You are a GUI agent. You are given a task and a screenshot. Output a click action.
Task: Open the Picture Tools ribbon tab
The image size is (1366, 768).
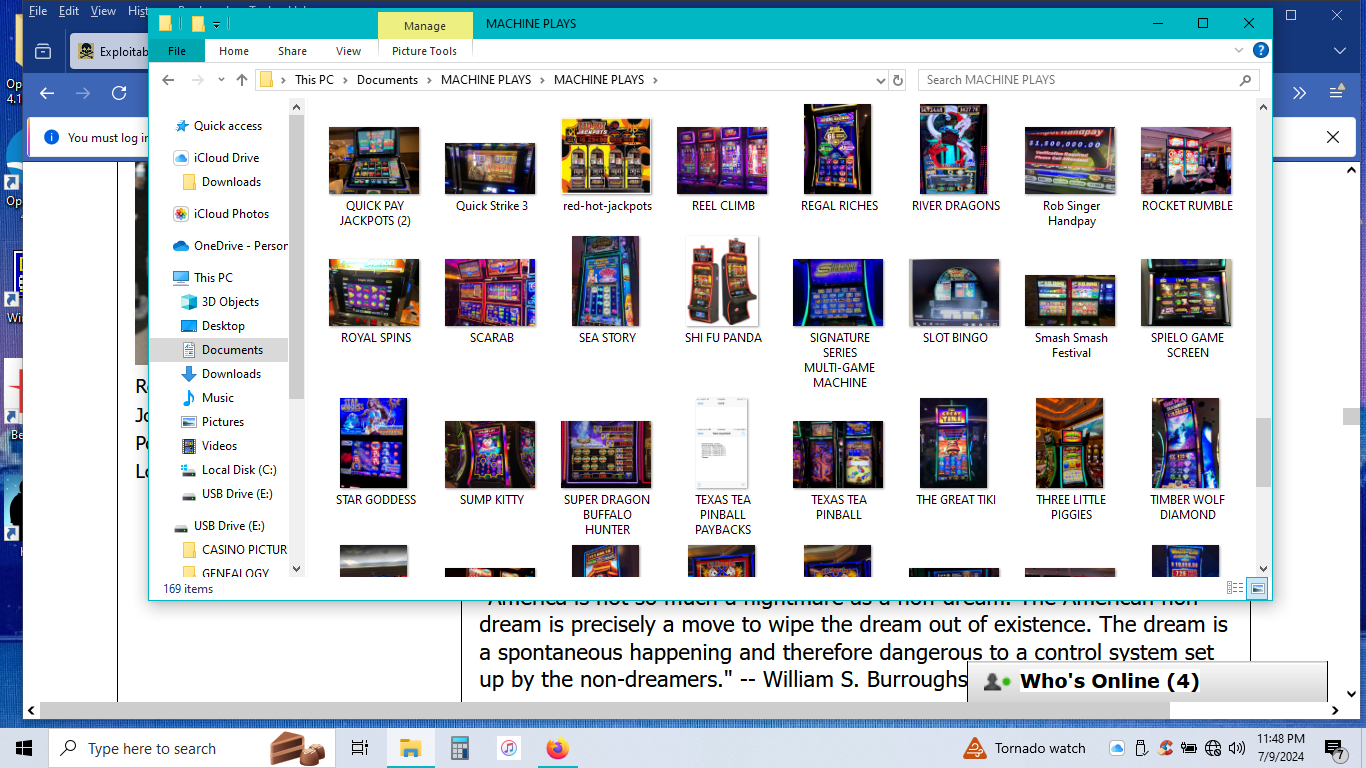click(x=424, y=51)
